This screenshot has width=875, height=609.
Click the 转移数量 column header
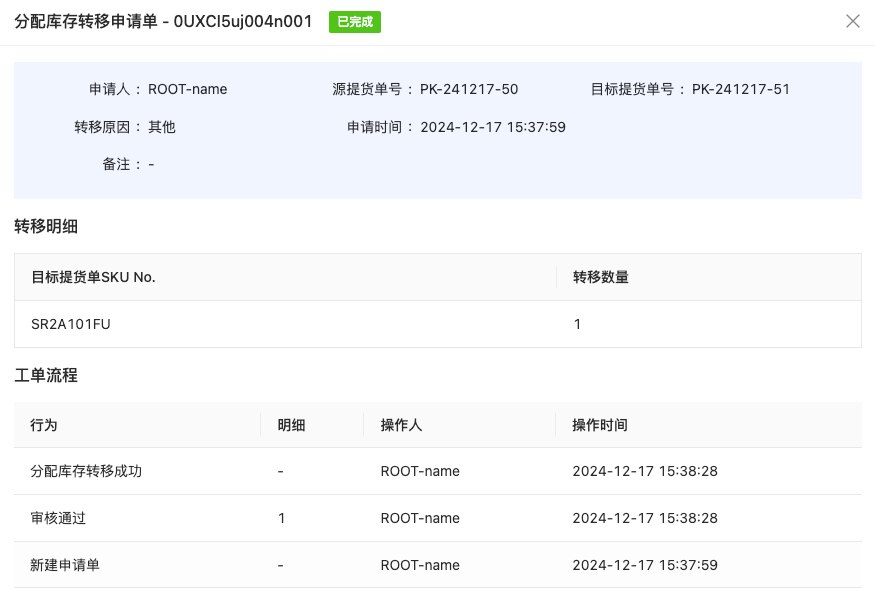(600, 277)
